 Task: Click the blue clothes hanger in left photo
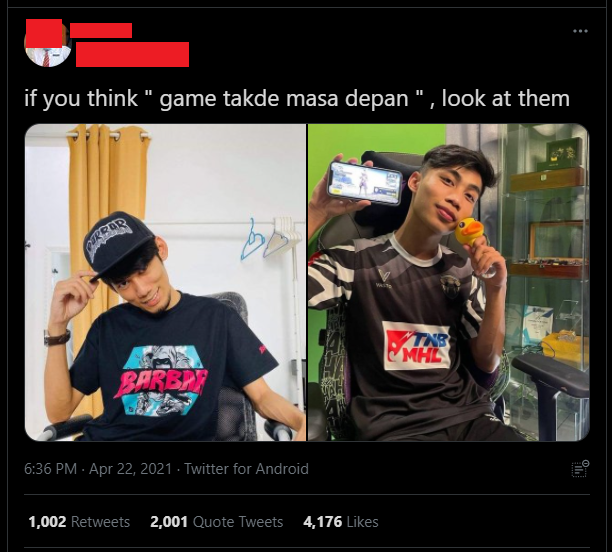pos(251,240)
